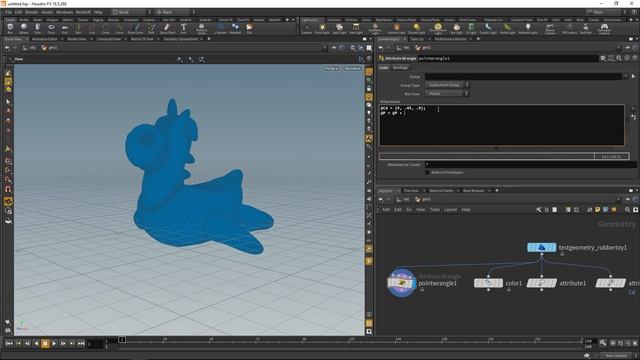Click the testgeometry_rubbertoy1 node
Viewport: 640px width, 360px height.
click(542, 247)
